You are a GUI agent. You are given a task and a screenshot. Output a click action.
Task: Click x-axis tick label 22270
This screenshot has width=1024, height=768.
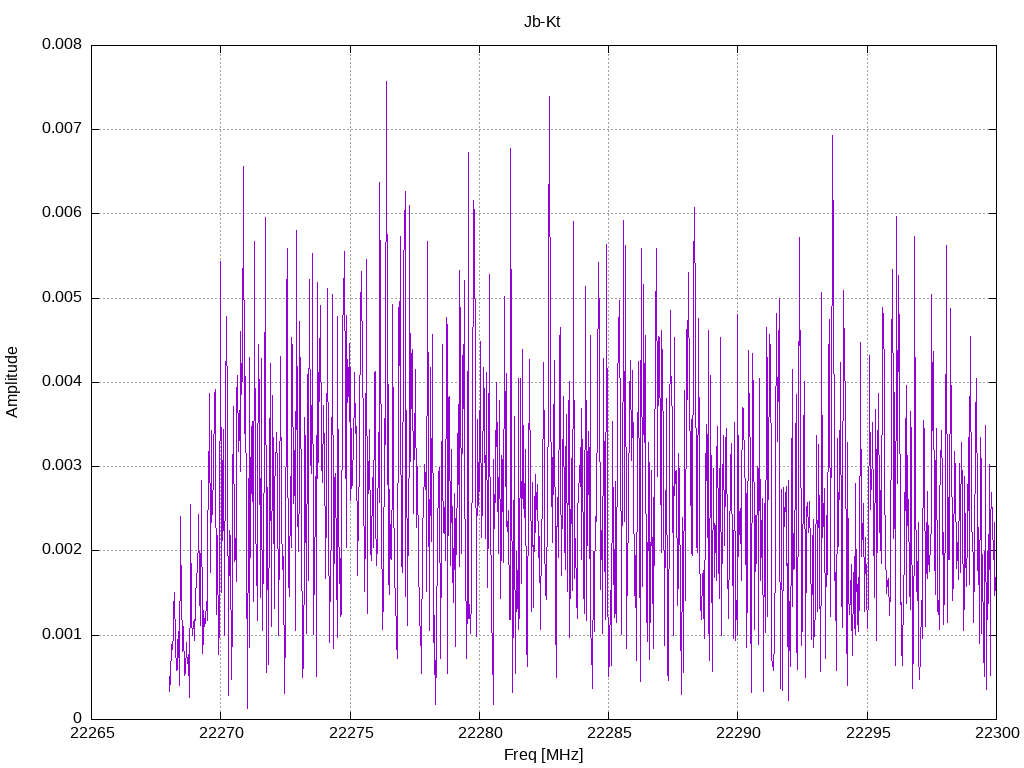(221, 733)
